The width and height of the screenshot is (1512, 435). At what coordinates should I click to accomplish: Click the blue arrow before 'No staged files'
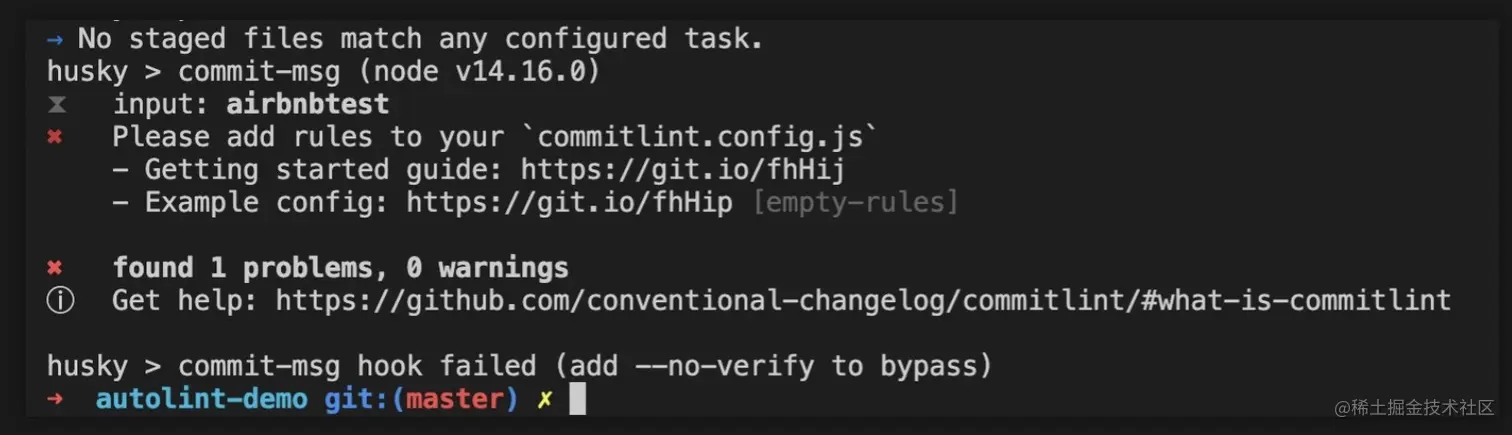click(x=55, y=39)
